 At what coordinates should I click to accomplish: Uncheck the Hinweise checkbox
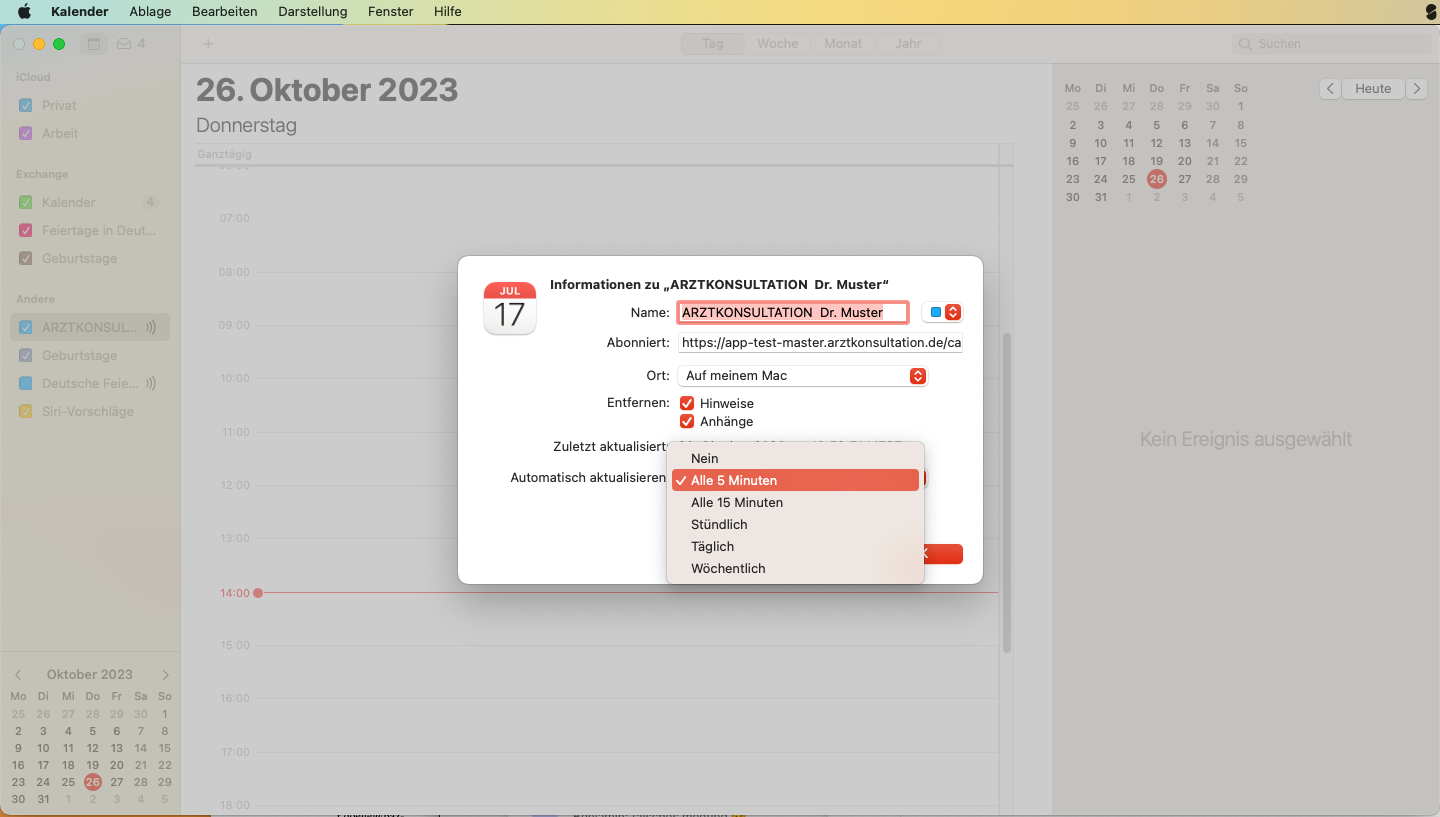[687, 403]
